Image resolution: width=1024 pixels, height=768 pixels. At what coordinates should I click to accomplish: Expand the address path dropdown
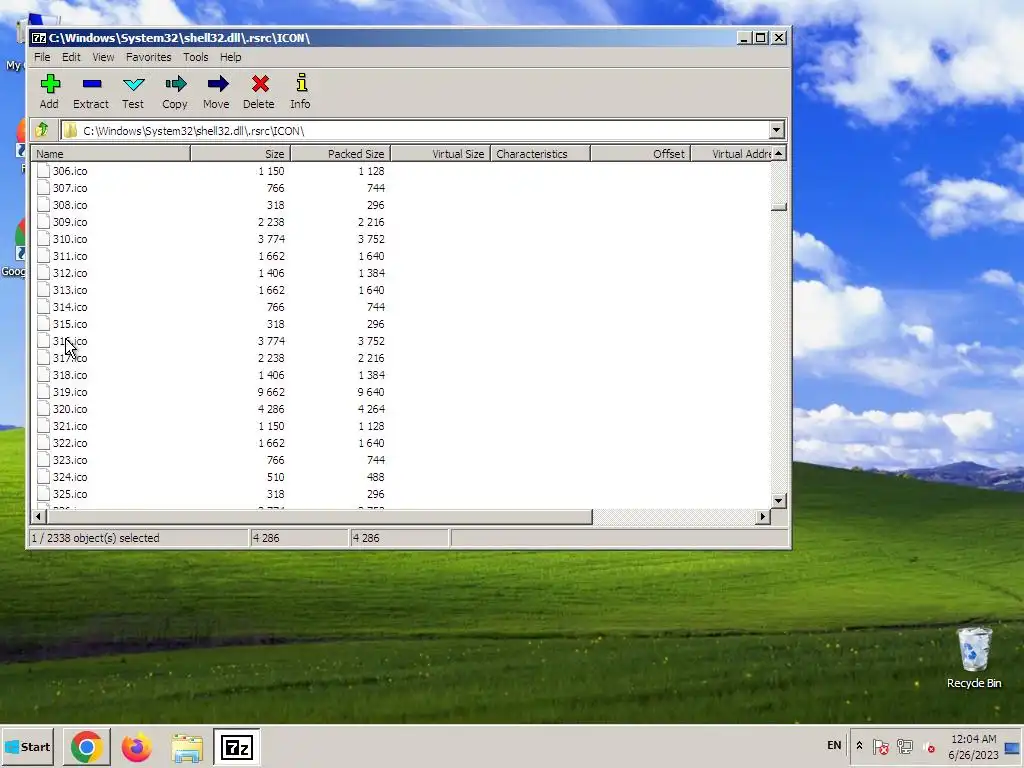click(x=776, y=130)
